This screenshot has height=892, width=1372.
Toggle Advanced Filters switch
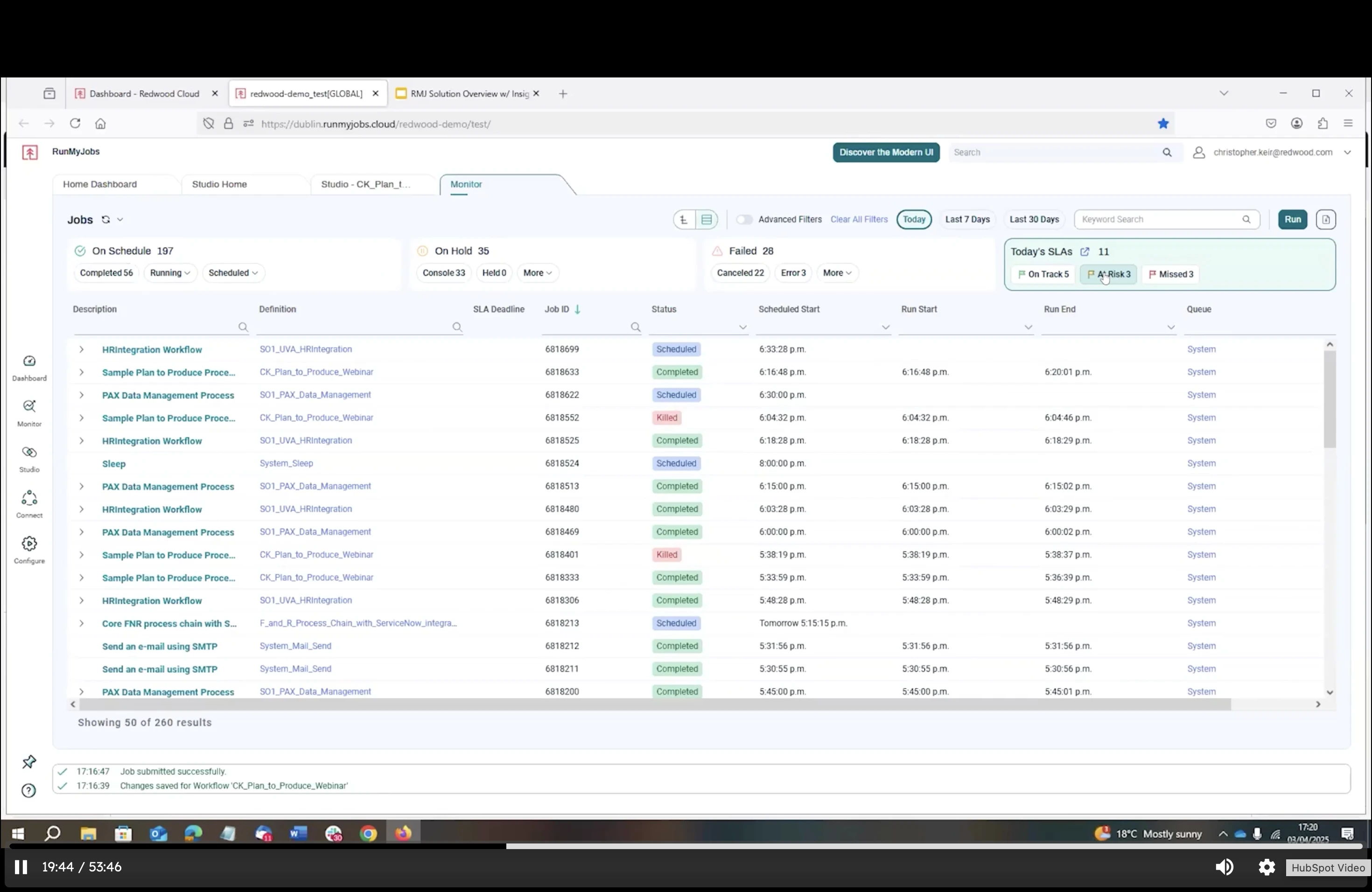point(744,220)
